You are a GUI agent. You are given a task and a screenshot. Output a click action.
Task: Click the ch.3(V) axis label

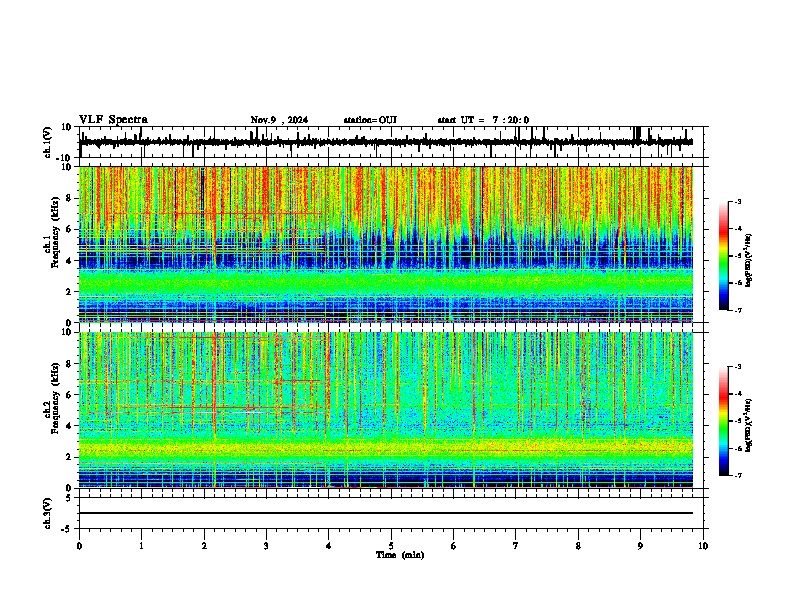click(x=48, y=513)
